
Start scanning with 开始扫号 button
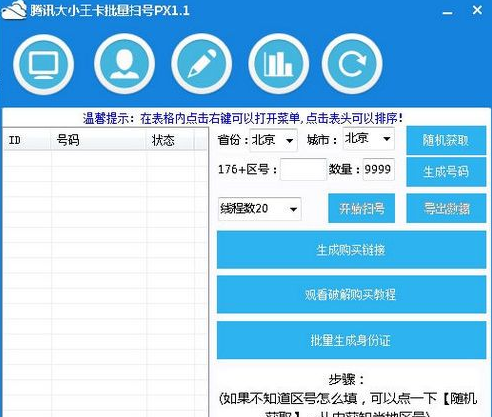362,208
